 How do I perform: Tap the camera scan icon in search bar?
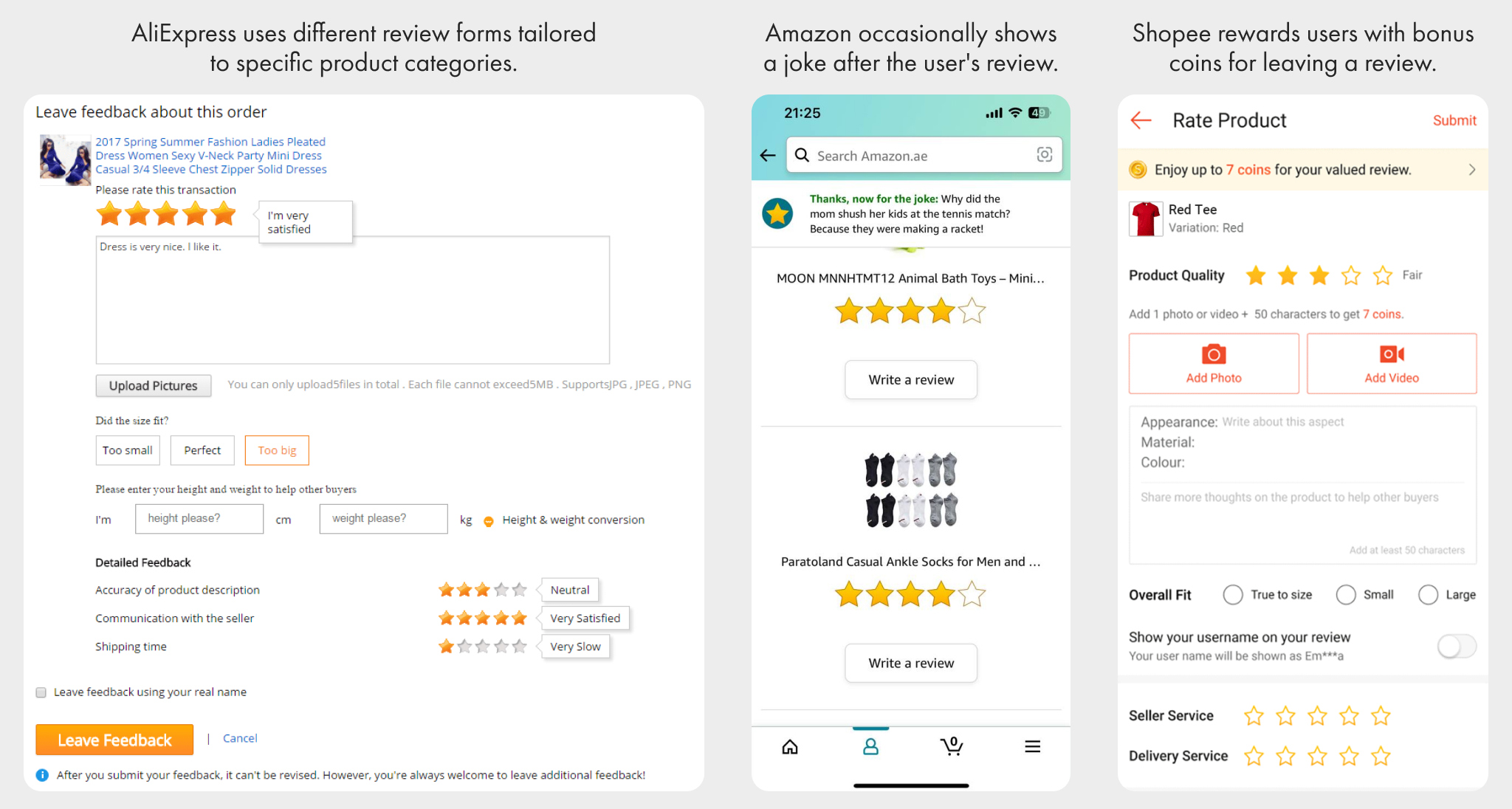tap(1044, 154)
